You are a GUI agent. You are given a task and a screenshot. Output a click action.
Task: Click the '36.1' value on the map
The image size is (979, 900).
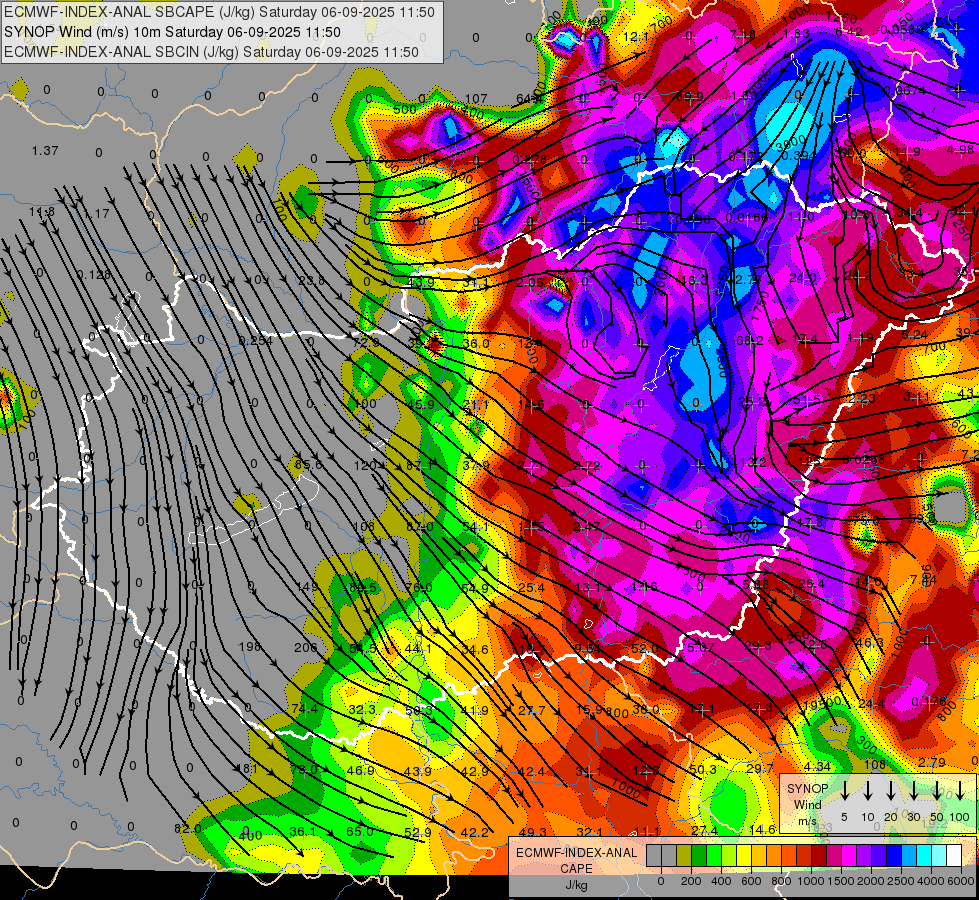pos(303,832)
